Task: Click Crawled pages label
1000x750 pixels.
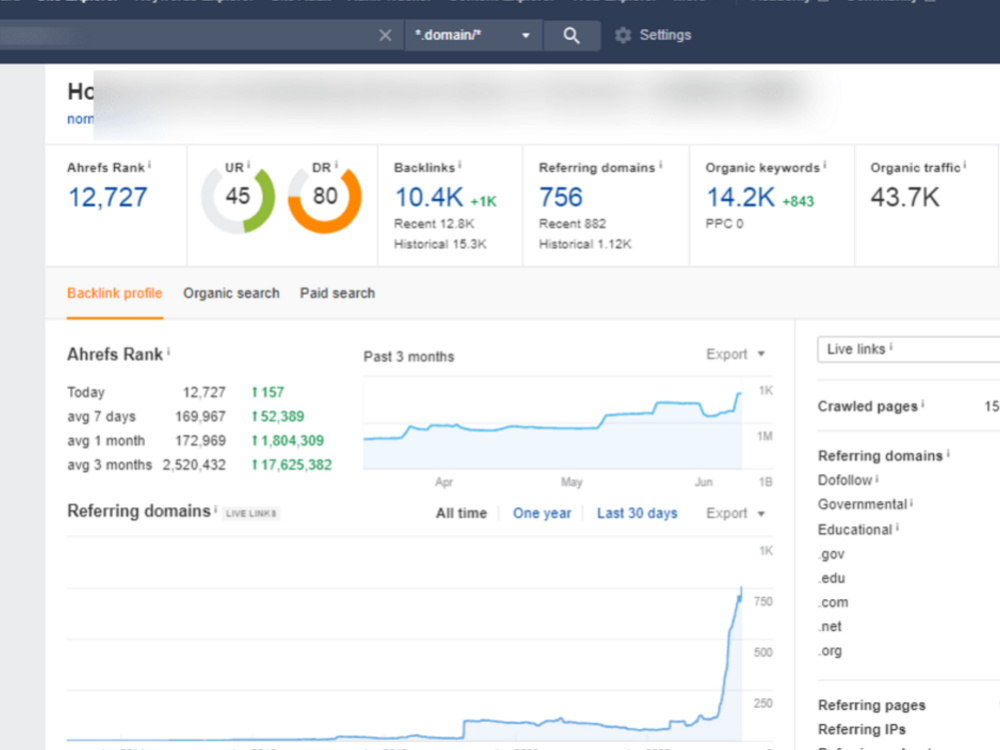Action: [x=867, y=406]
